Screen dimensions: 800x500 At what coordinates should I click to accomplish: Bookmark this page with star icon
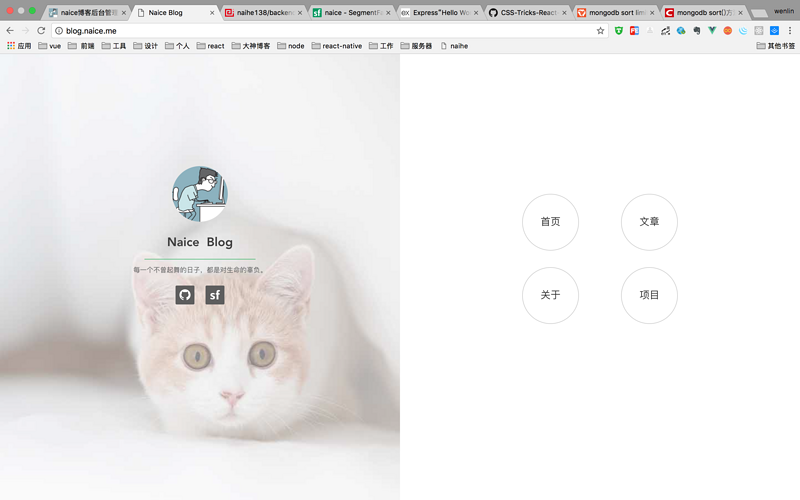[601, 31]
